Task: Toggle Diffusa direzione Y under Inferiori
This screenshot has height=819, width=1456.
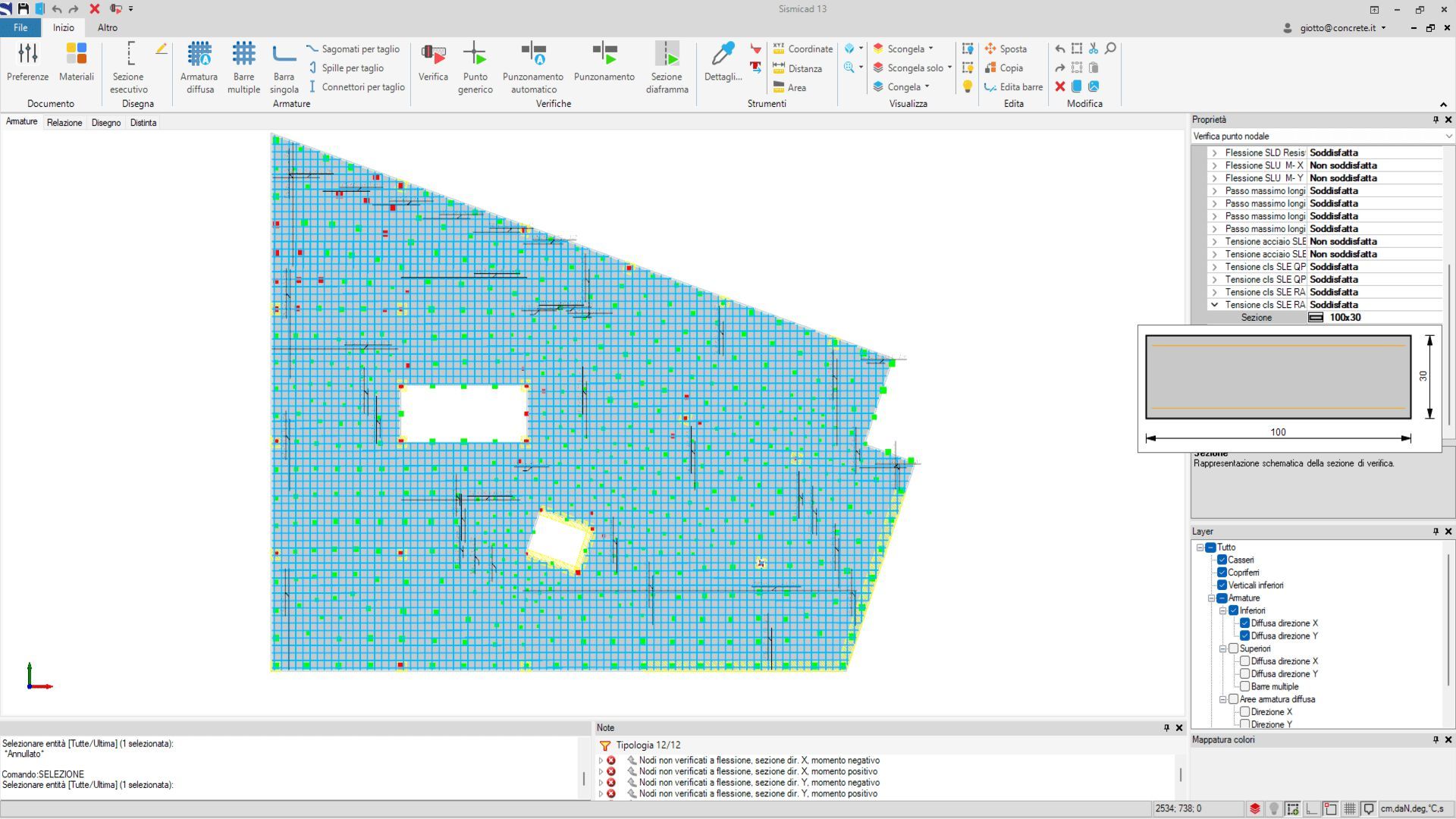Action: coord(1244,635)
